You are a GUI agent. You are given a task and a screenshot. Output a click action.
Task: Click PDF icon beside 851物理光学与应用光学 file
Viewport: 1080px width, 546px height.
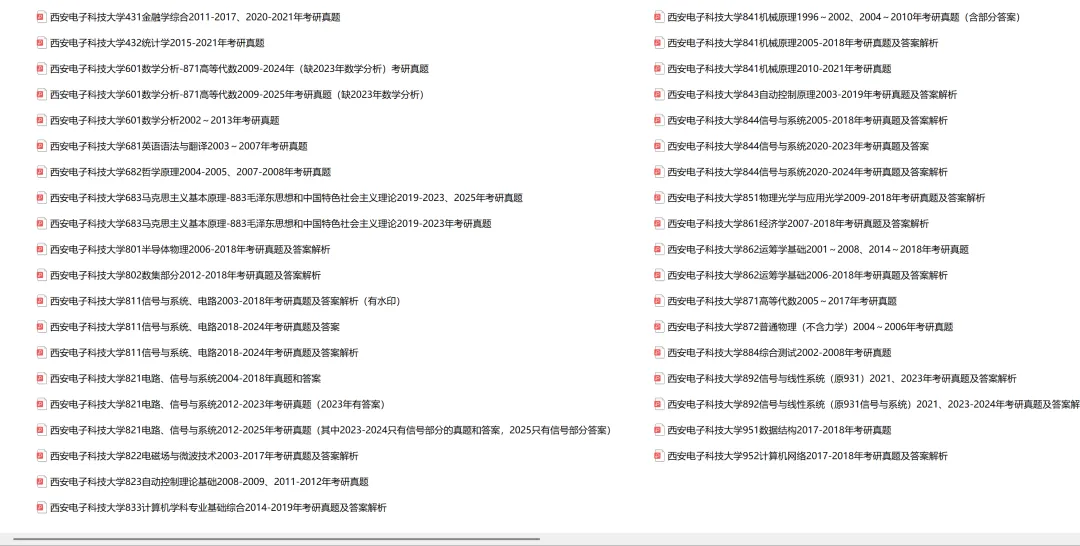658,198
